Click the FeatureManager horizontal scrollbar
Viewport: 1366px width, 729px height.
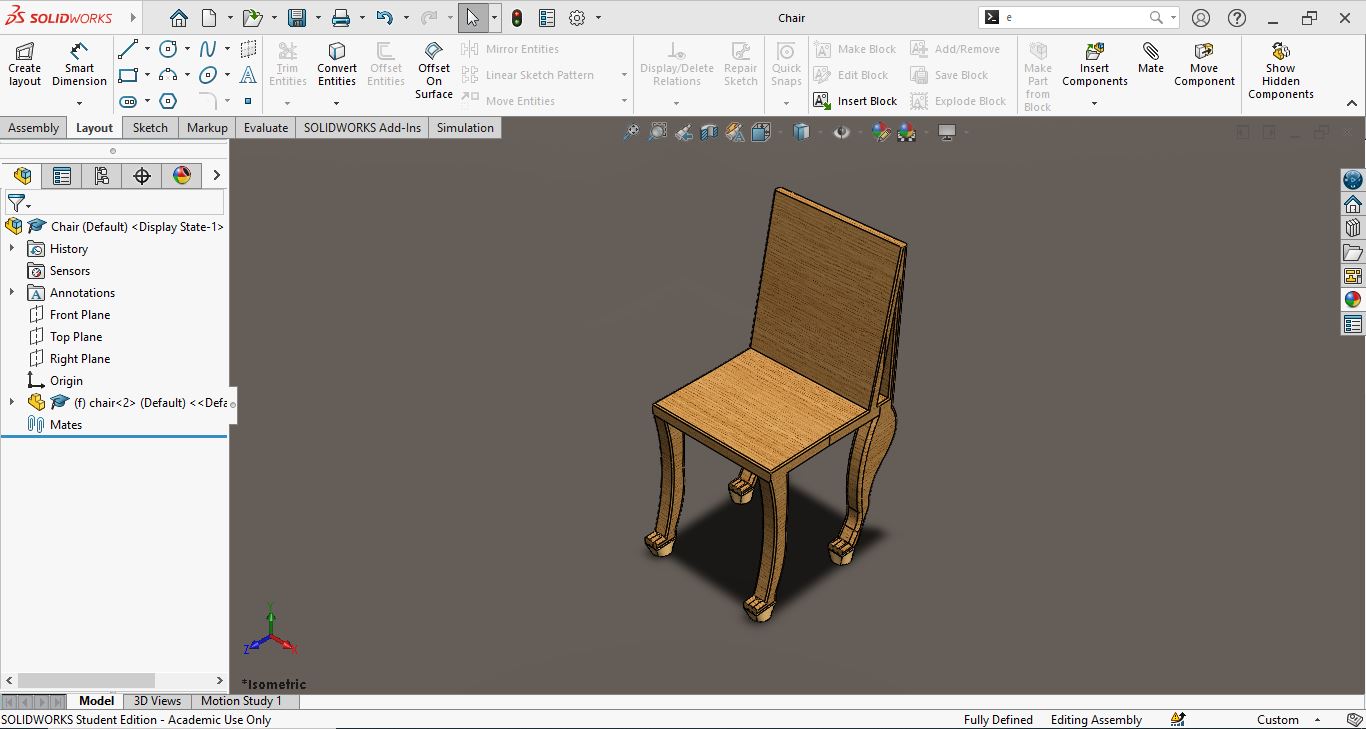pos(86,680)
